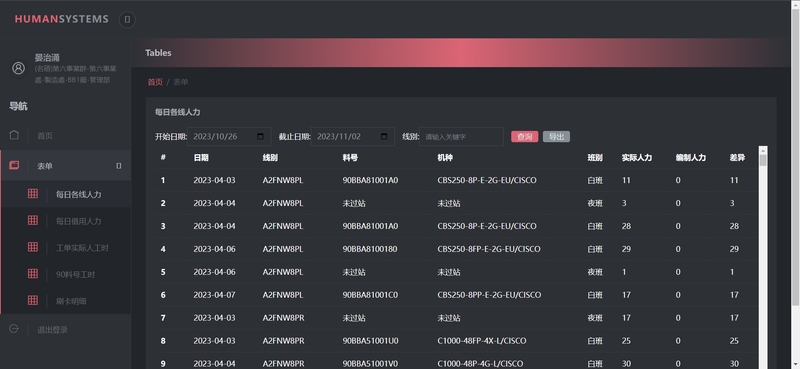Click the 编制人力 column header
This screenshot has width=800, height=369.
pos(691,158)
